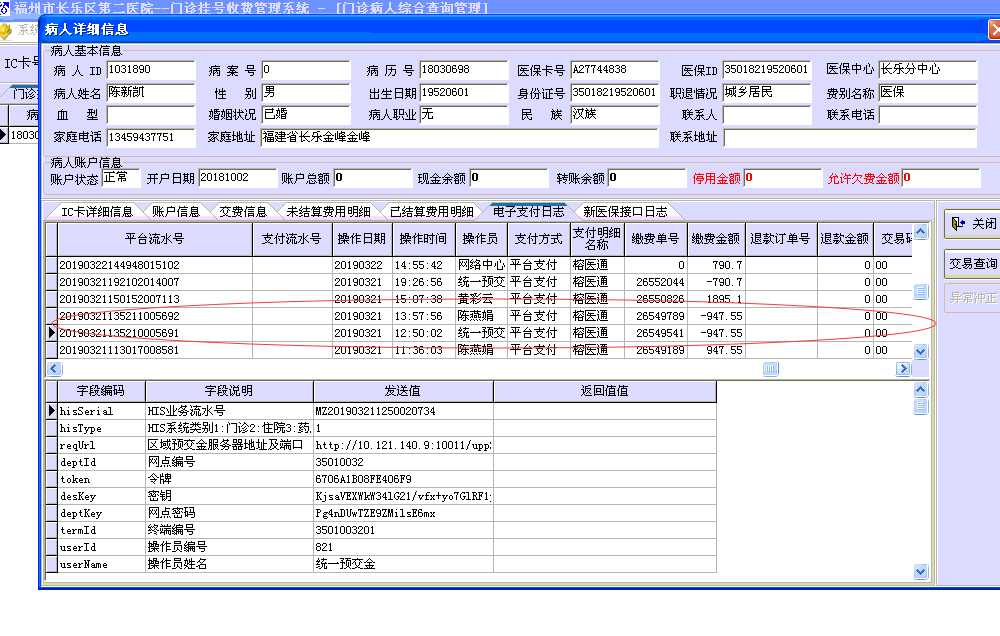This screenshot has height=636, width=1000.
Task: Click the 联系地址 input field
Action: pyautogui.click(x=850, y=137)
